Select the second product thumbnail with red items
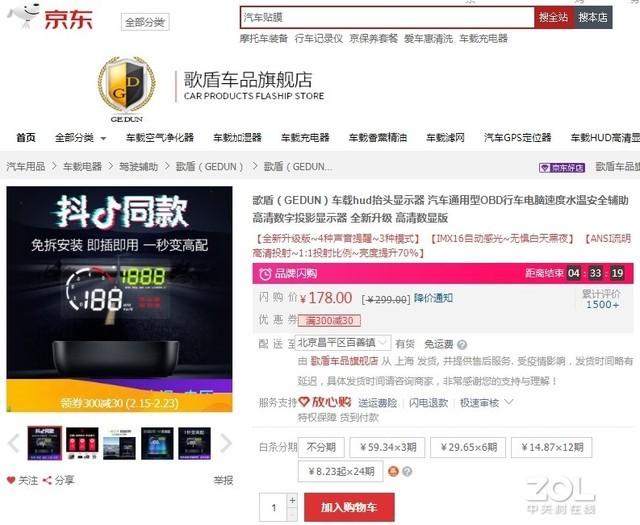This screenshot has height=525, width=640. tap(82, 443)
